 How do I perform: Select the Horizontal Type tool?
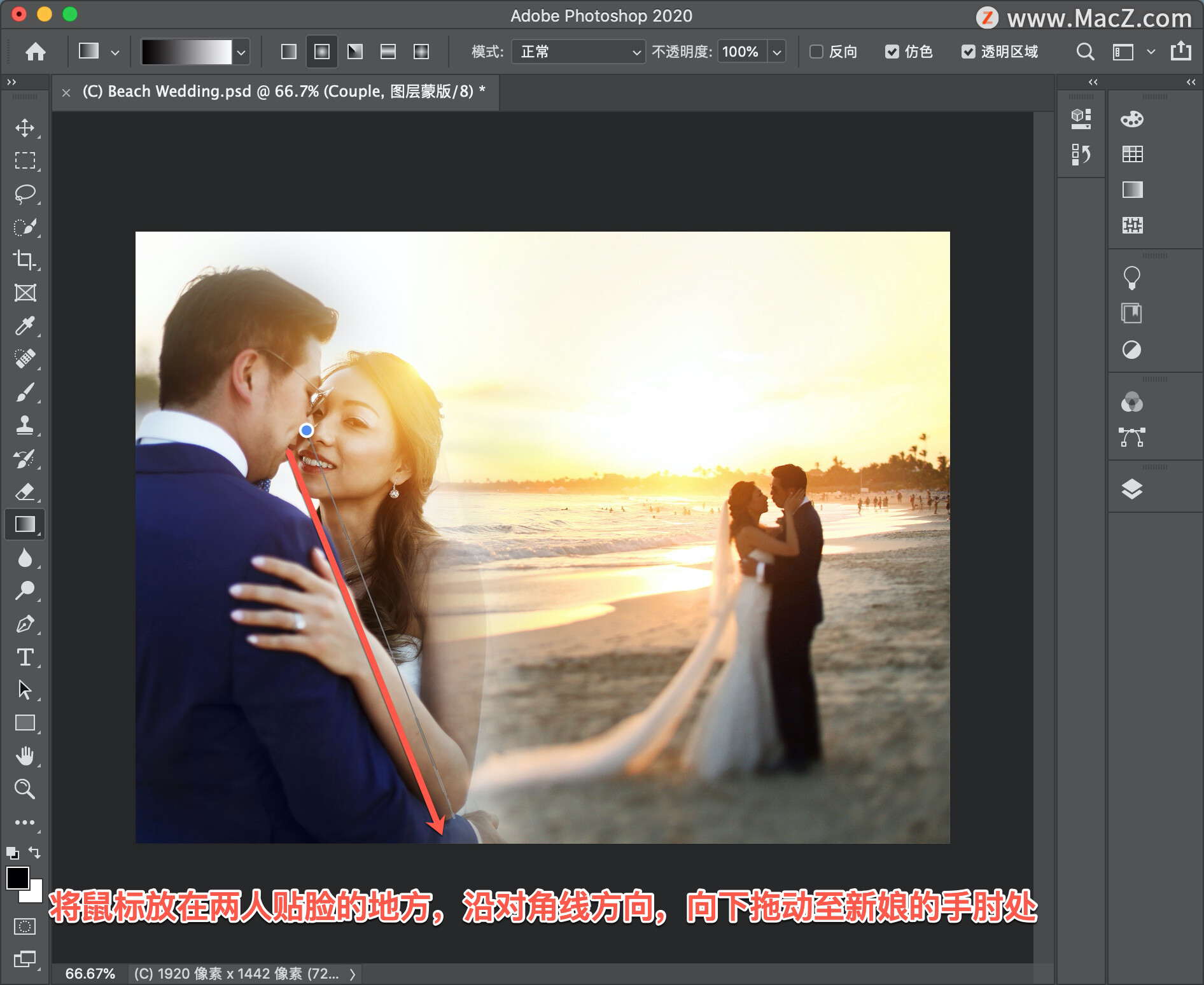point(25,657)
